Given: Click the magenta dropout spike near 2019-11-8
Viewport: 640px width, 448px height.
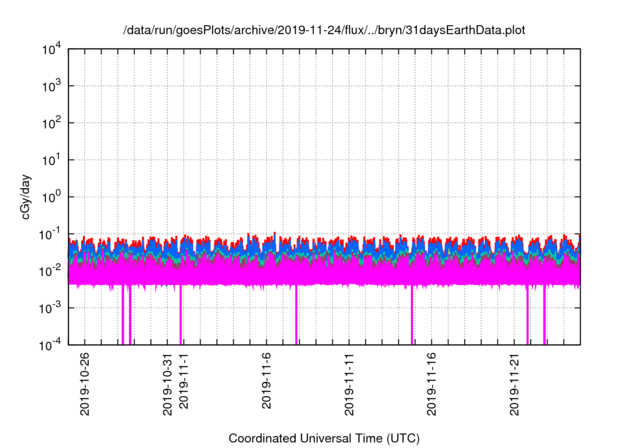Looking at the screenshot, I should point(296,314).
